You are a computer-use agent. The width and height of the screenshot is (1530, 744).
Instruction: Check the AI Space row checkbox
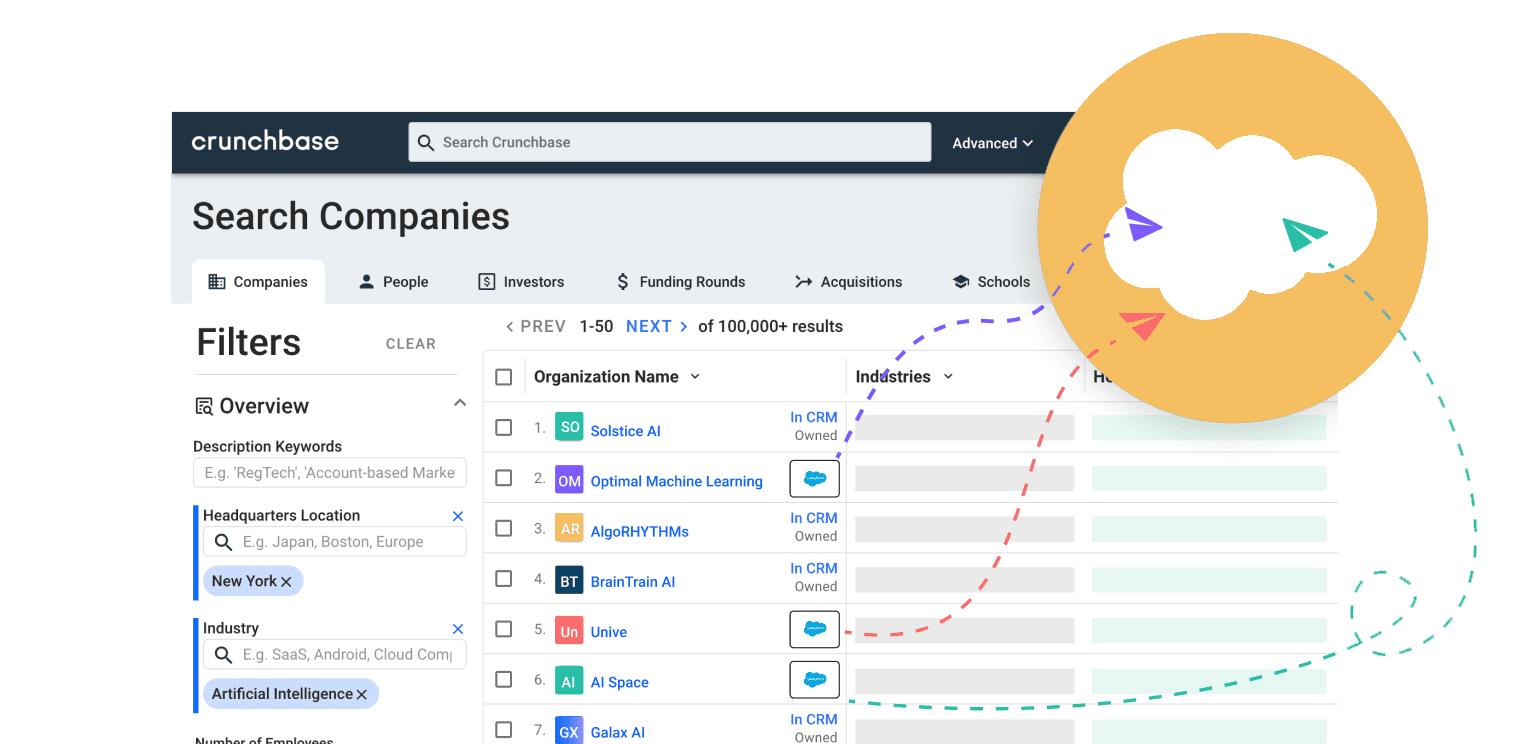click(504, 679)
